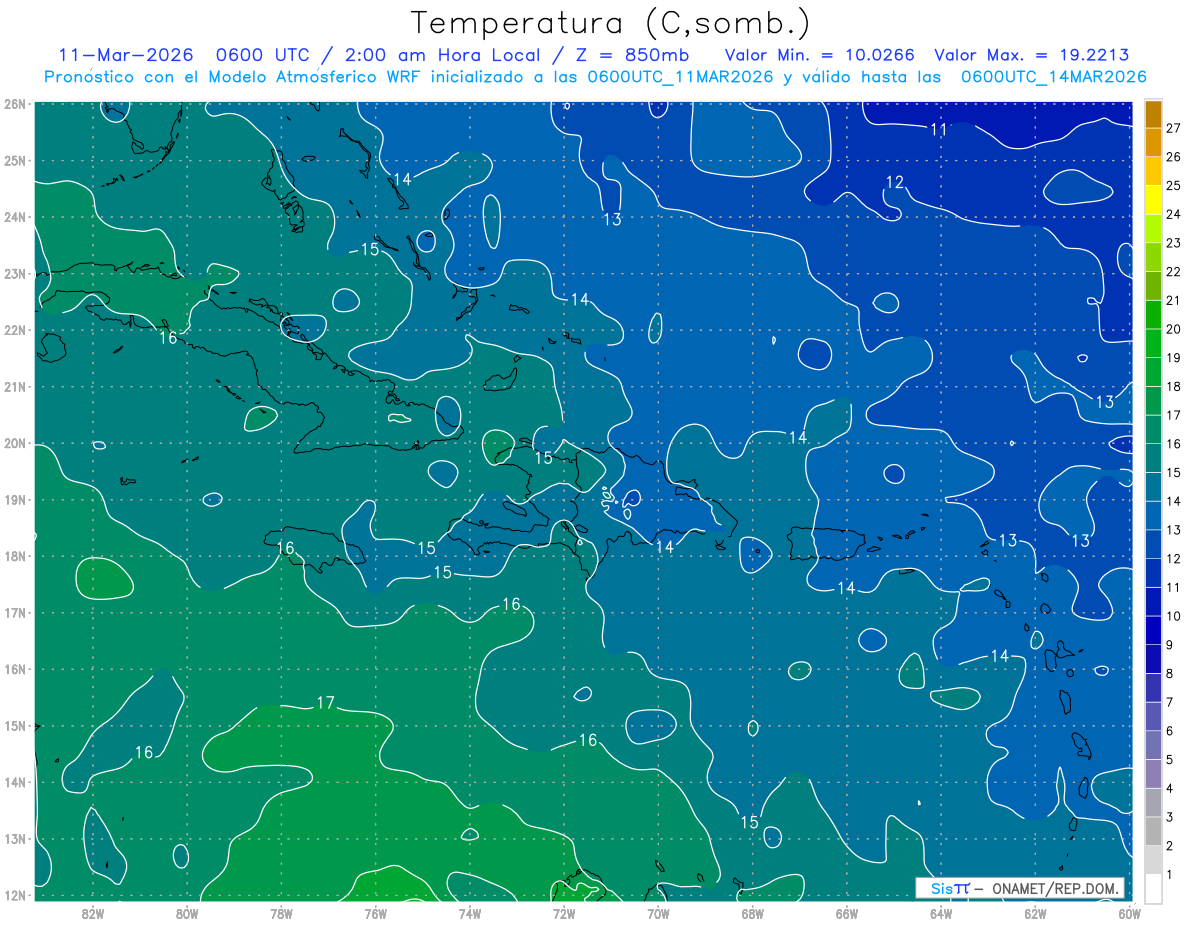Click latitude axis label '14N'
Screen dimensions: 1200x927
(x=14, y=782)
